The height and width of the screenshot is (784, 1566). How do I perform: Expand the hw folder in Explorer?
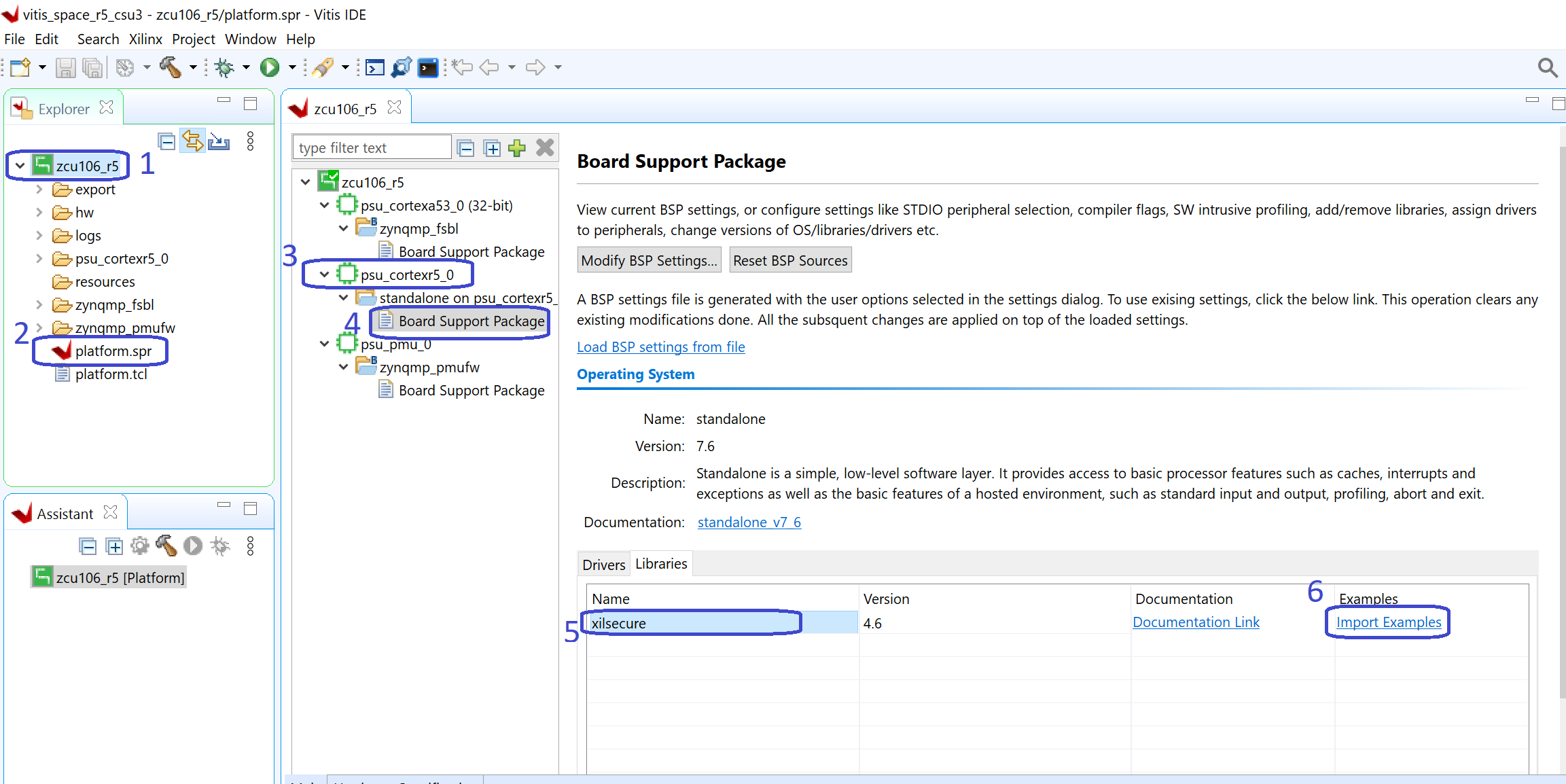pos(39,213)
